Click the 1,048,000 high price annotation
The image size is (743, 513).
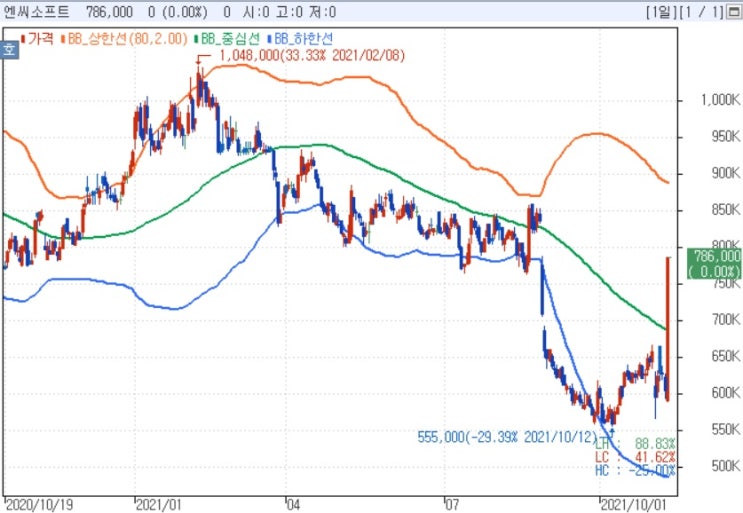coord(312,56)
